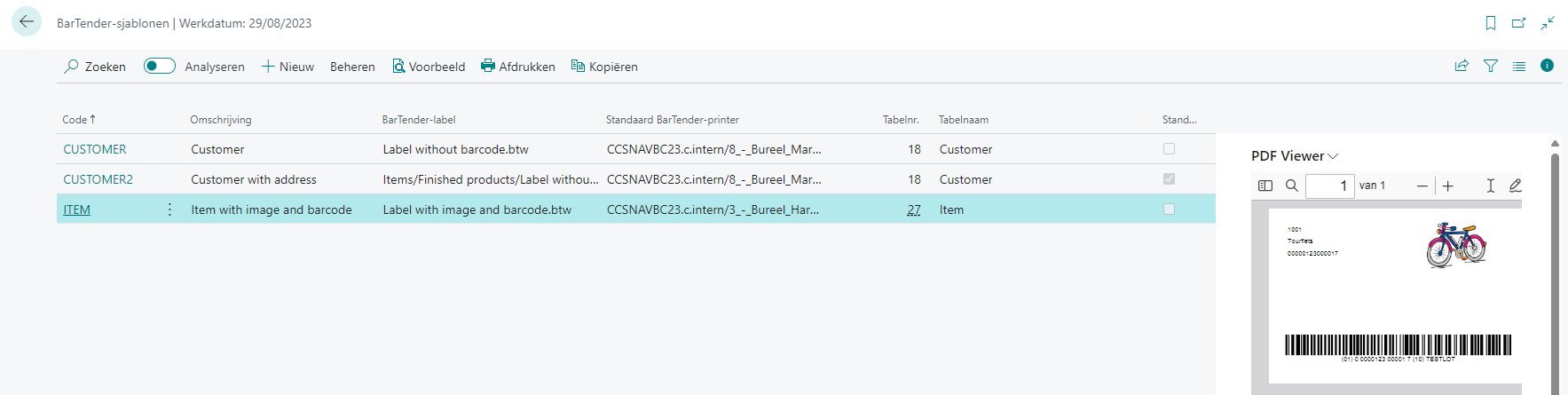The height and width of the screenshot is (395, 1568).
Task: Click the PDF page number field
Action: click(x=1329, y=186)
